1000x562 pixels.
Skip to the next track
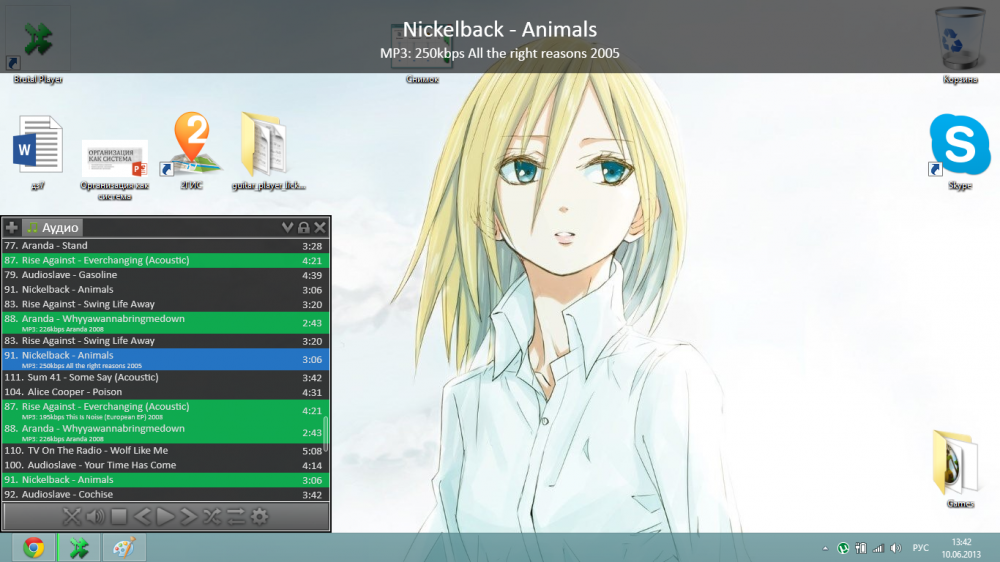click(188, 517)
